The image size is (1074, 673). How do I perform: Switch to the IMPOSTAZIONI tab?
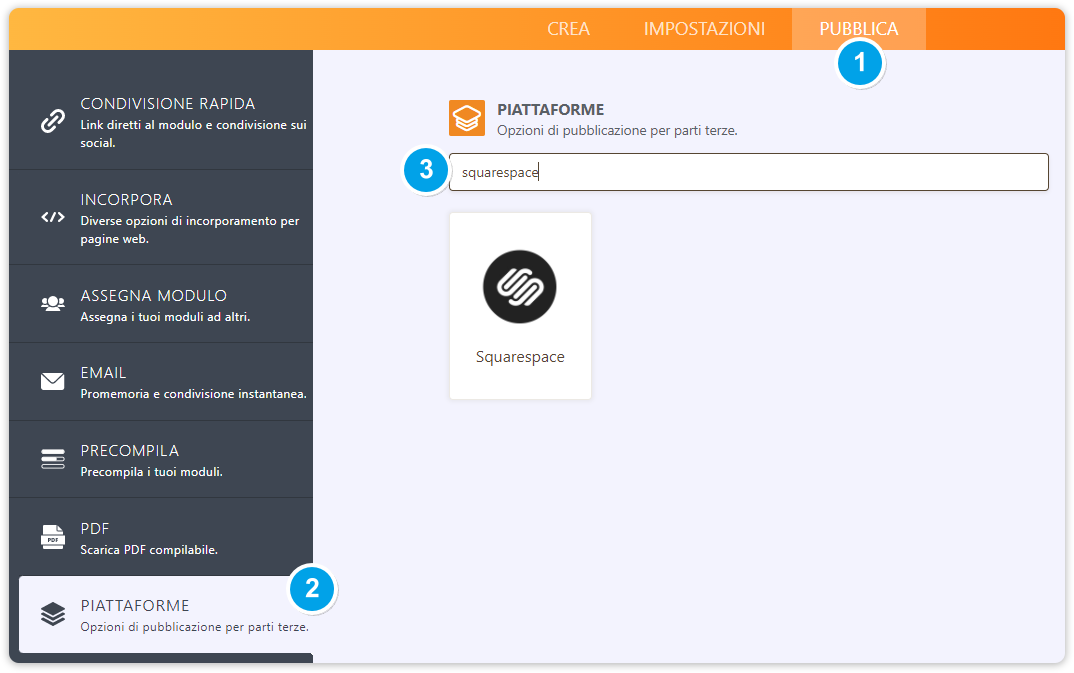[x=703, y=29]
